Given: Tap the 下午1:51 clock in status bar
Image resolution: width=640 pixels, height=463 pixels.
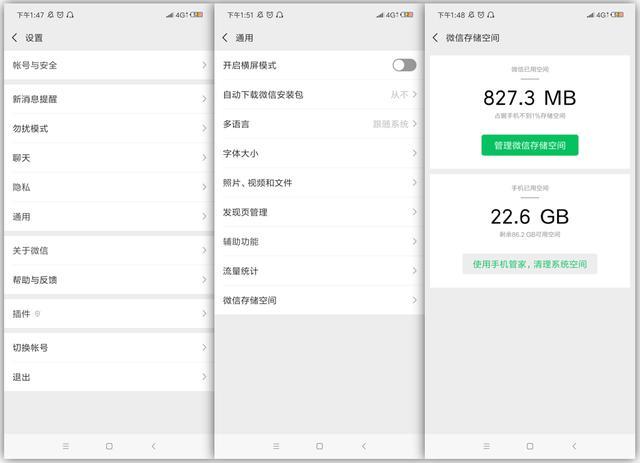Looking at the screenshot, I should tap(240, 15).
